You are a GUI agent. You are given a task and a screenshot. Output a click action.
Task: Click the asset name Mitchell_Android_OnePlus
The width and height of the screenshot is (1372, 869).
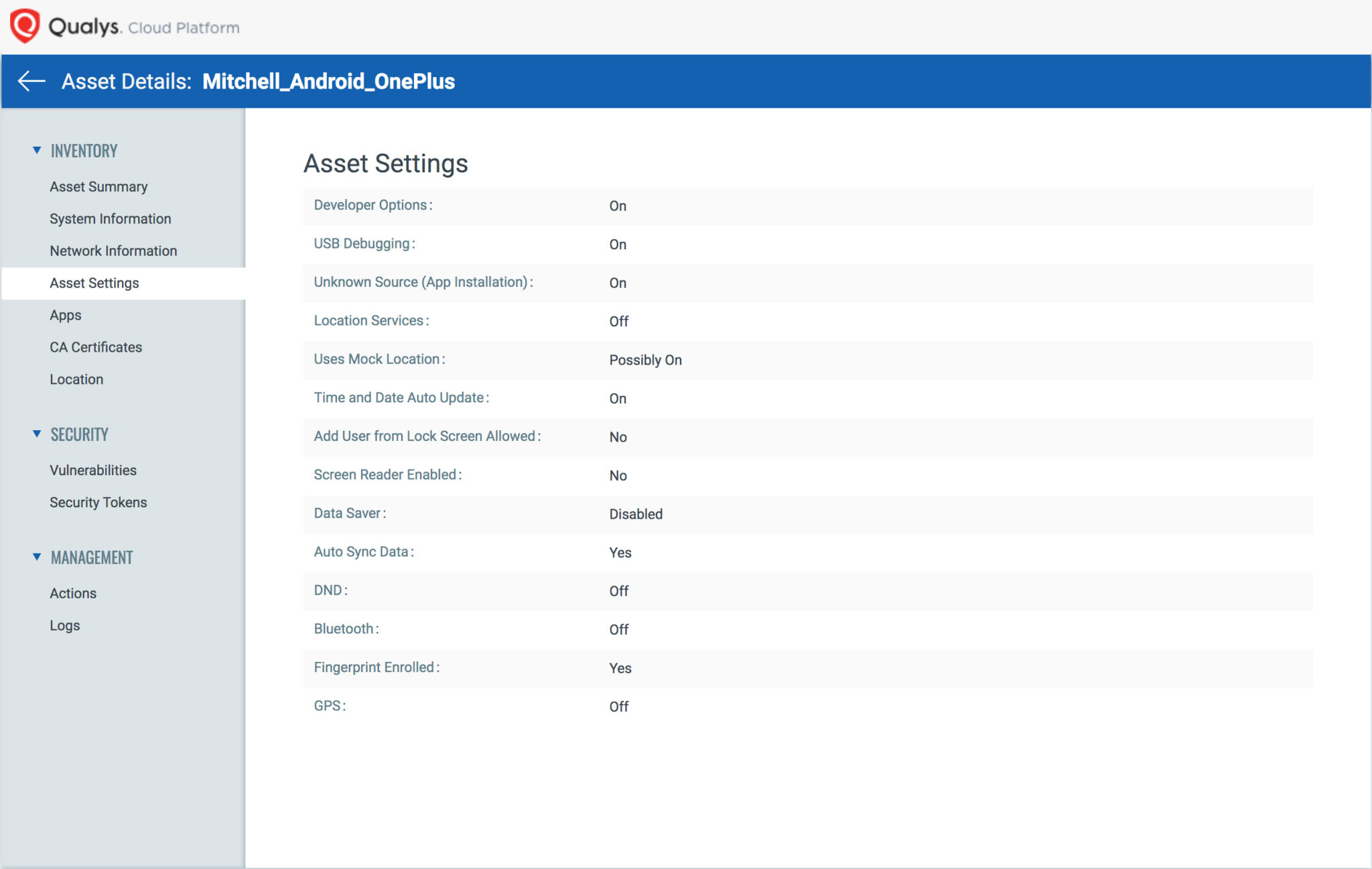pyautogui.click(x=328, y=81)
